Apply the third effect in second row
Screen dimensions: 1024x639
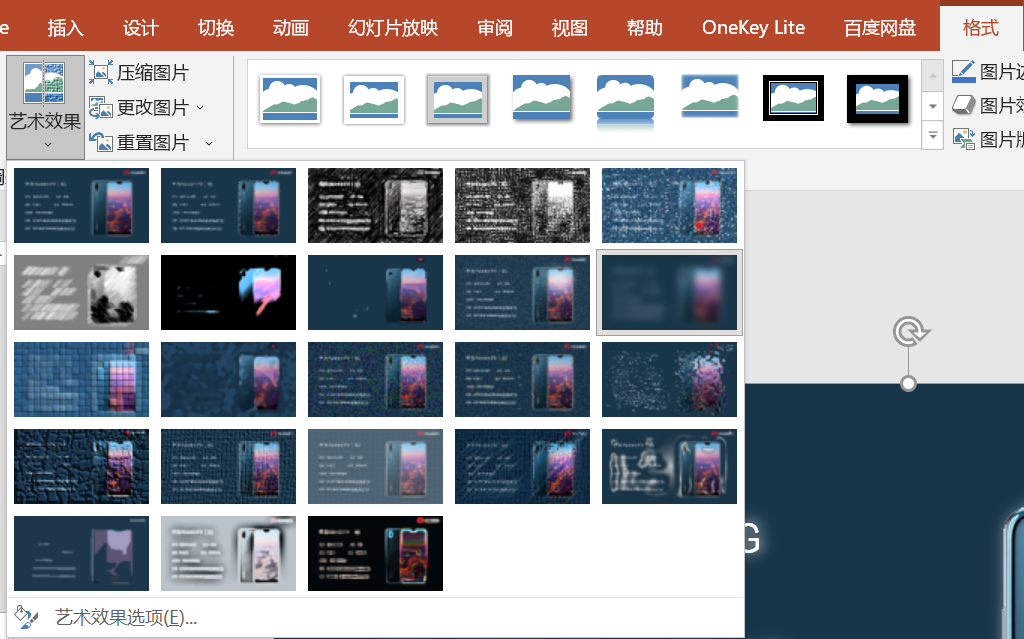pyautogui.click(x=376, y=292)
